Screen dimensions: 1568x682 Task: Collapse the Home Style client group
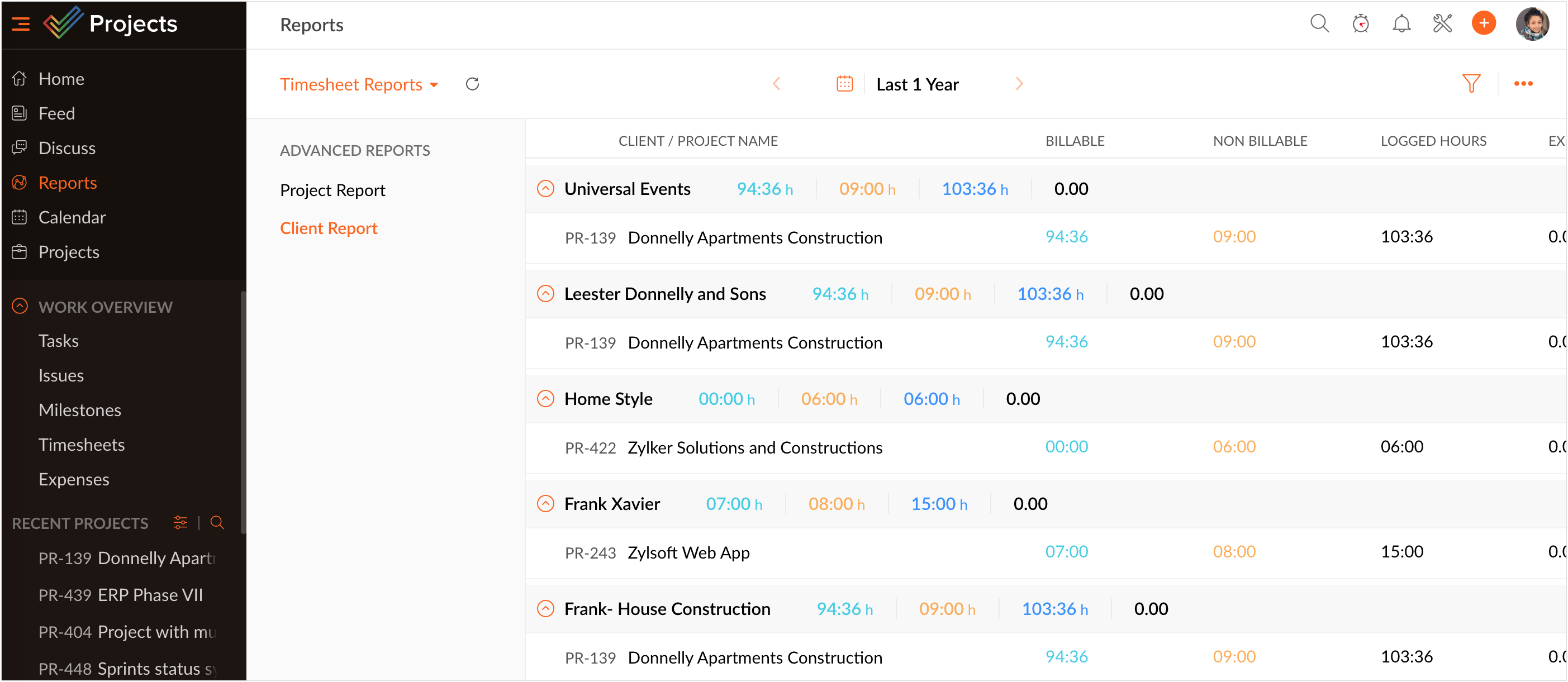545,399
